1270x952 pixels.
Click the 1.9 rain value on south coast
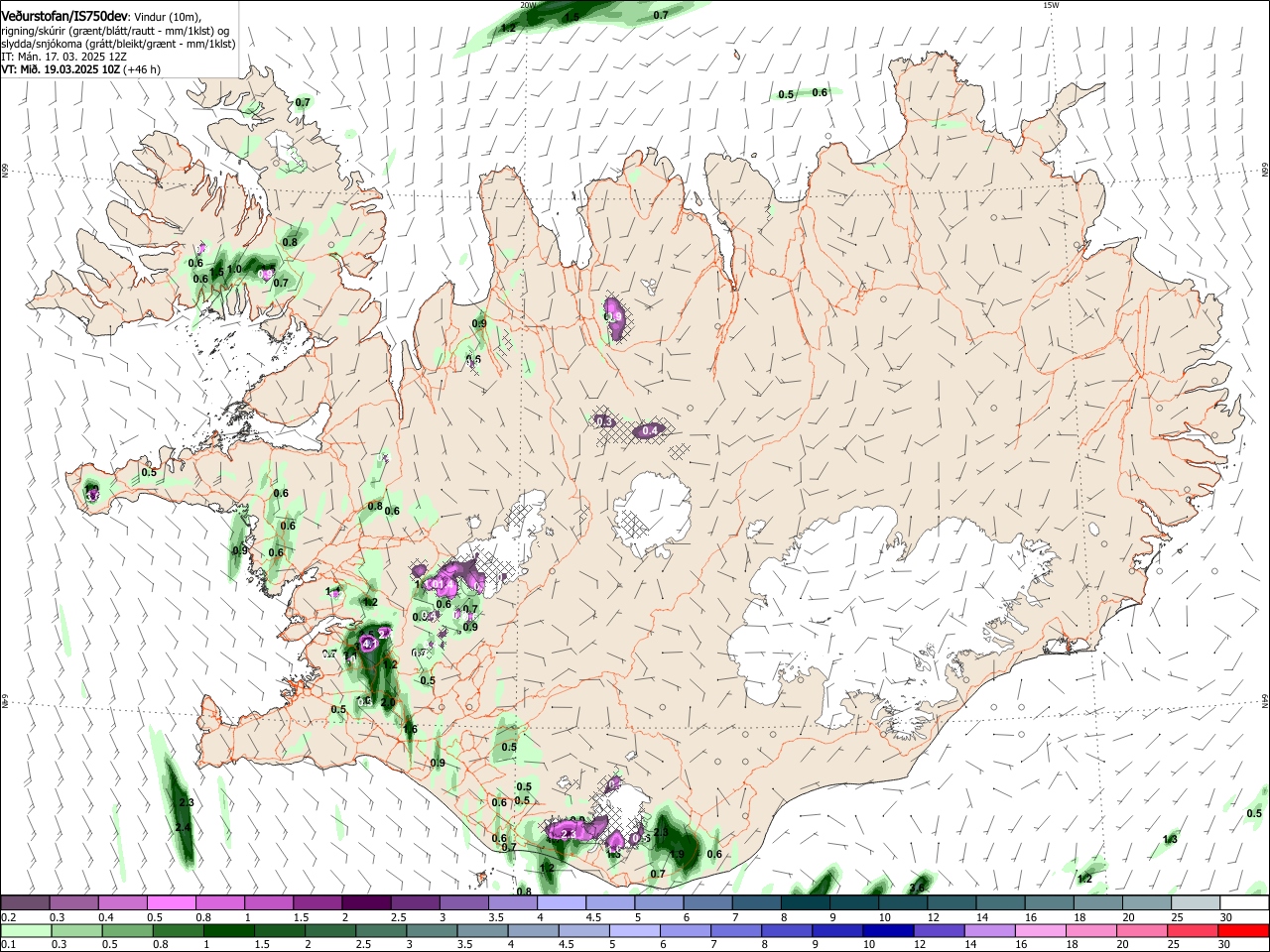tap(678, 855)
